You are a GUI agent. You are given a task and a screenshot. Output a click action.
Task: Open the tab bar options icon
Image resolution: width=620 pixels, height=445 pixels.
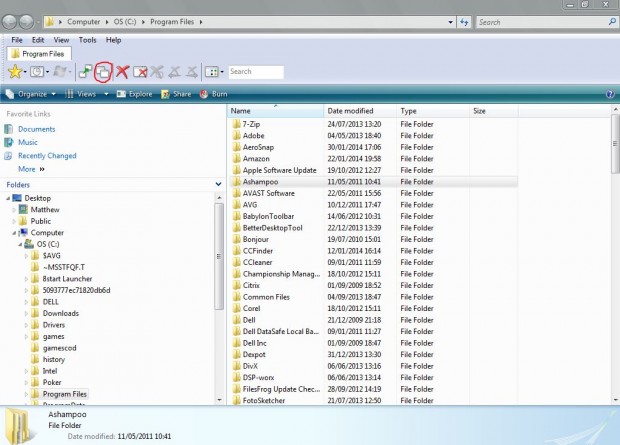[x=212, y=72]
